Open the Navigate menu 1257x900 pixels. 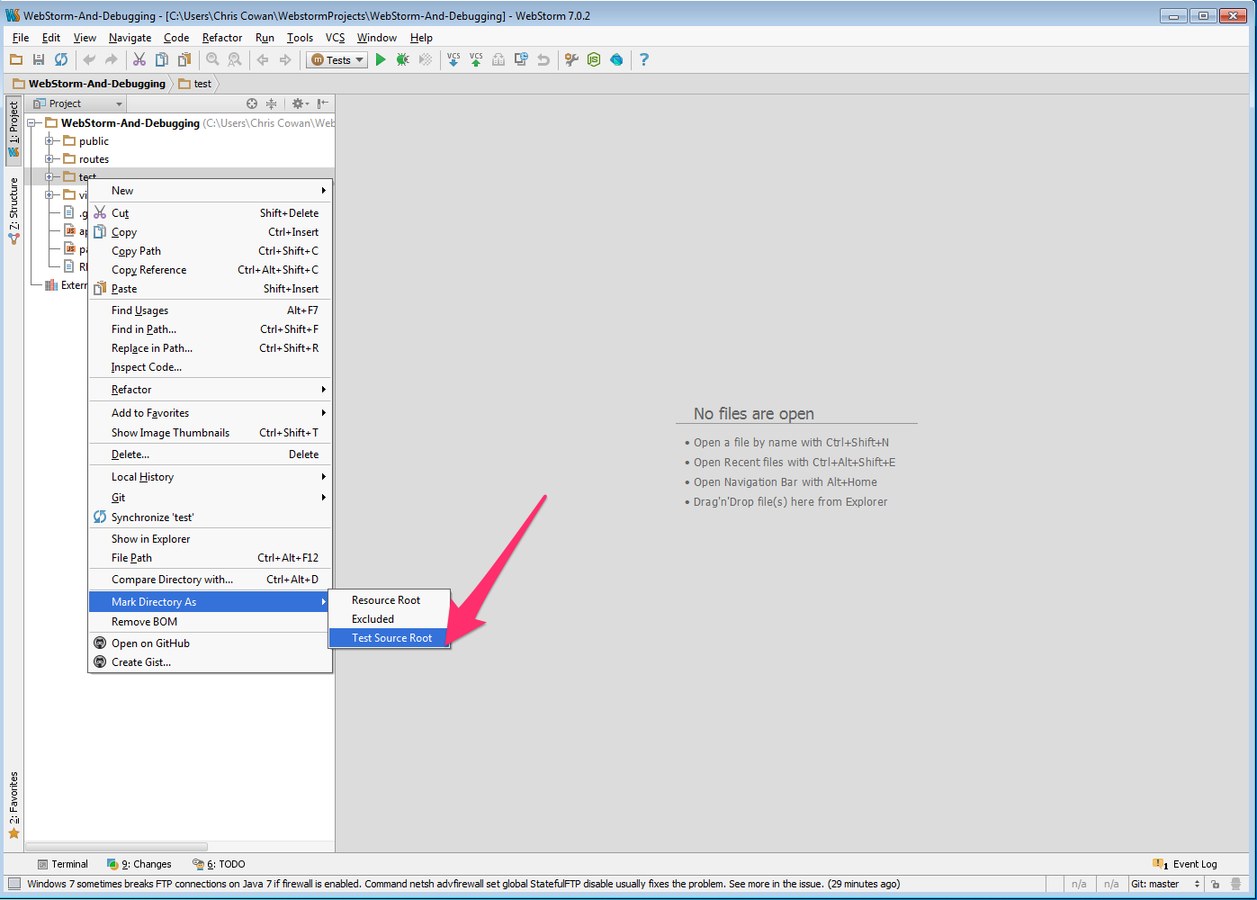130,38
